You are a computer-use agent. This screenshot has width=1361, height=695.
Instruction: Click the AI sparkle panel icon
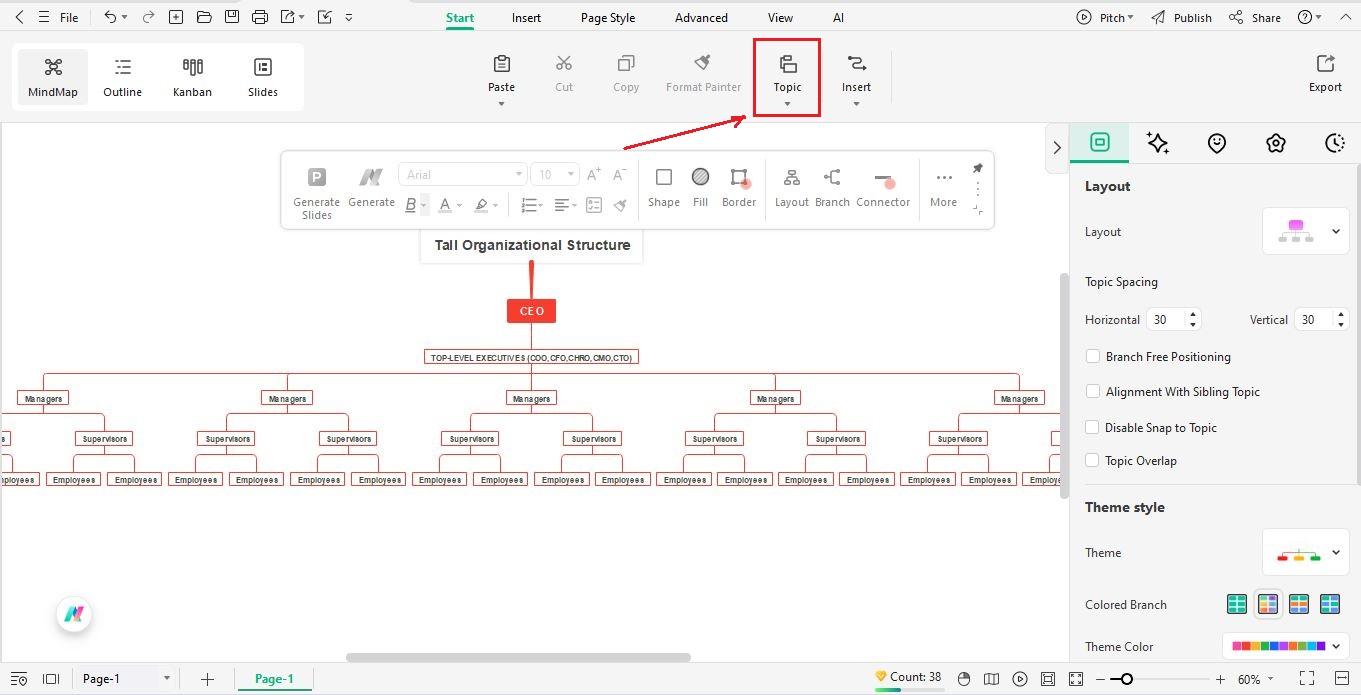point(1158,143)
